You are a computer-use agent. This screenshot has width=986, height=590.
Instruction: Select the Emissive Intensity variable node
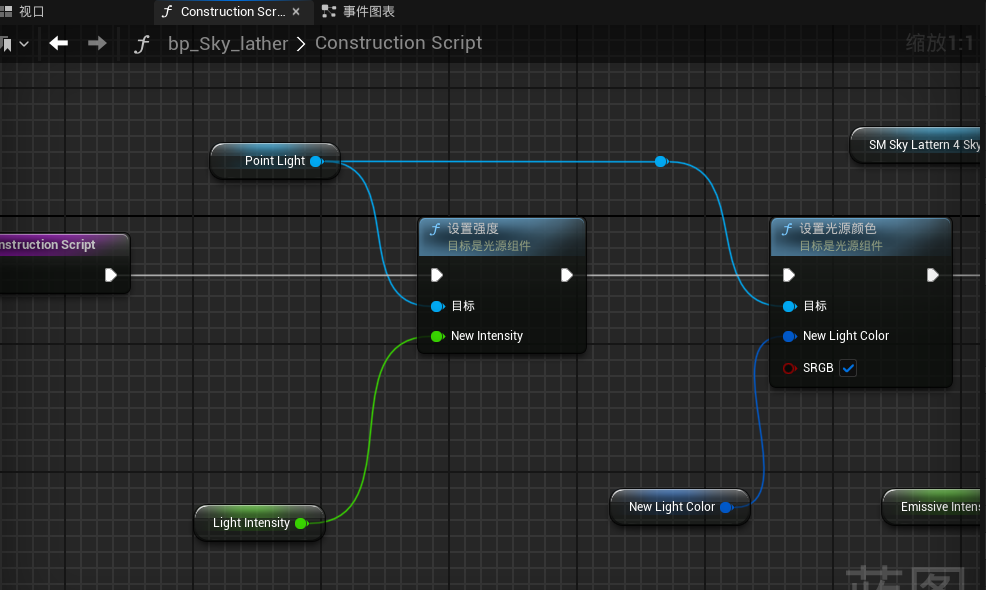[x=931, y=507]
